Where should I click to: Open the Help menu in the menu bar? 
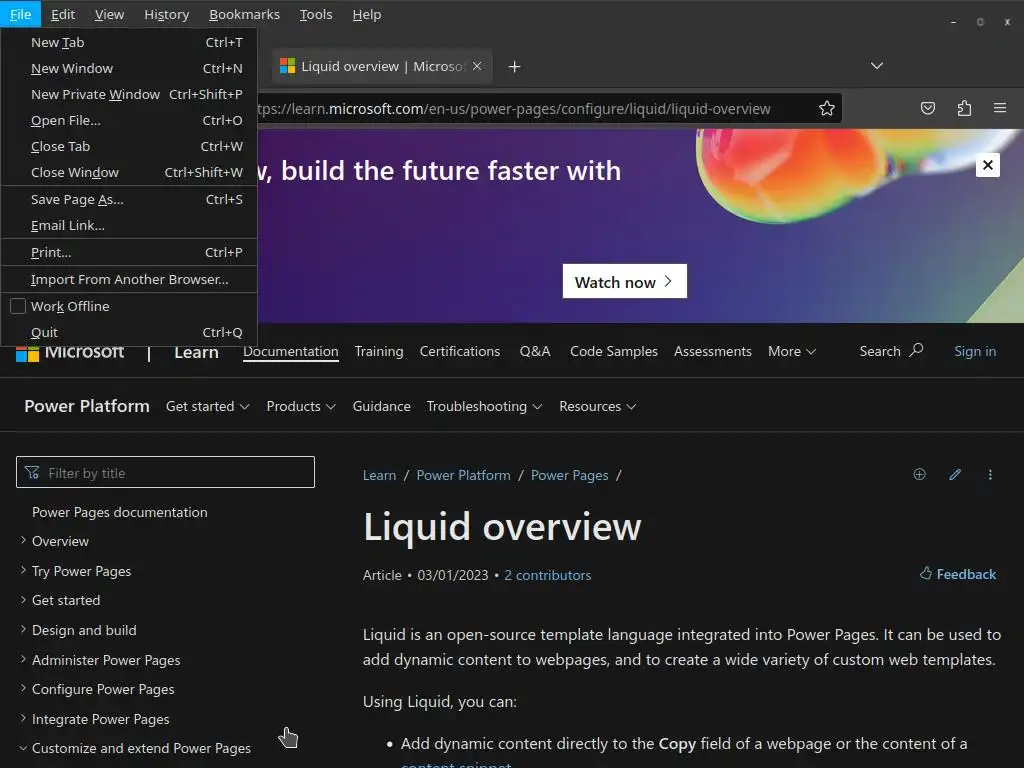pos(367,14)
